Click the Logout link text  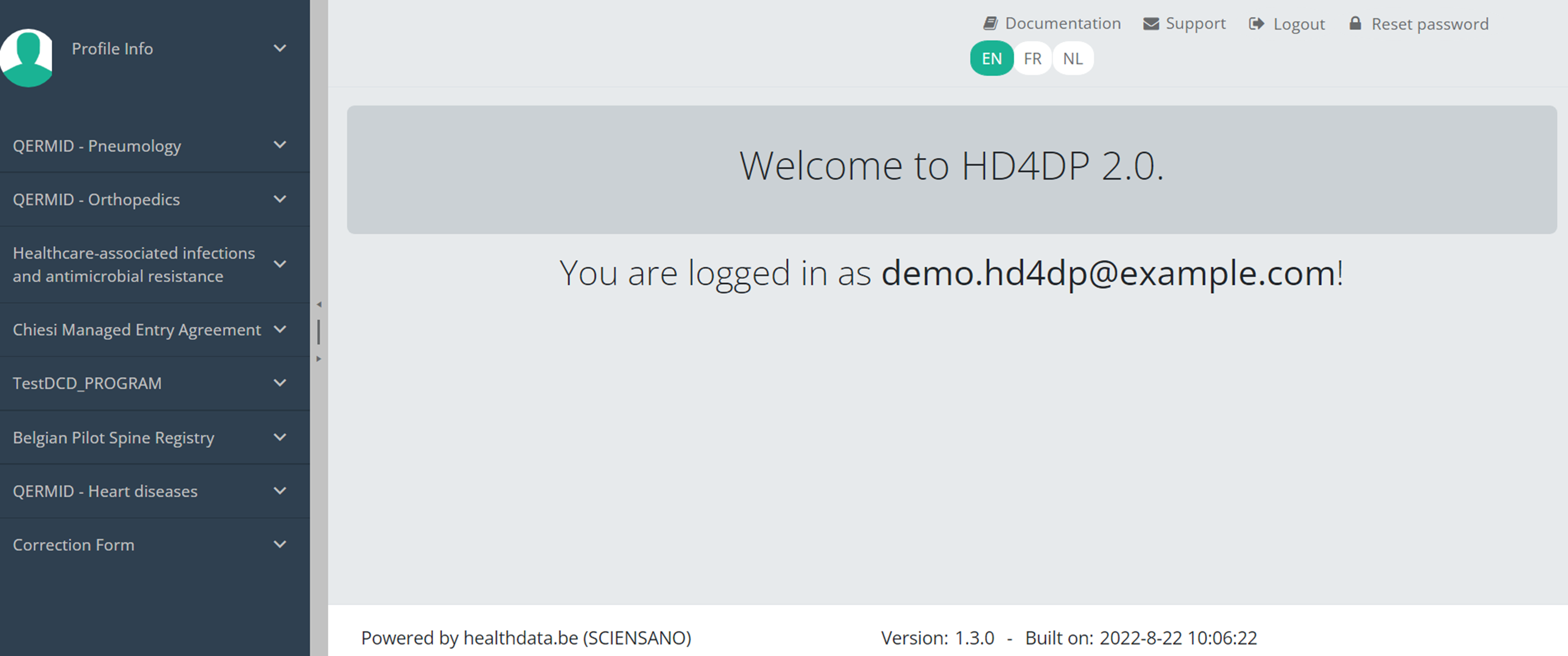1299,24
